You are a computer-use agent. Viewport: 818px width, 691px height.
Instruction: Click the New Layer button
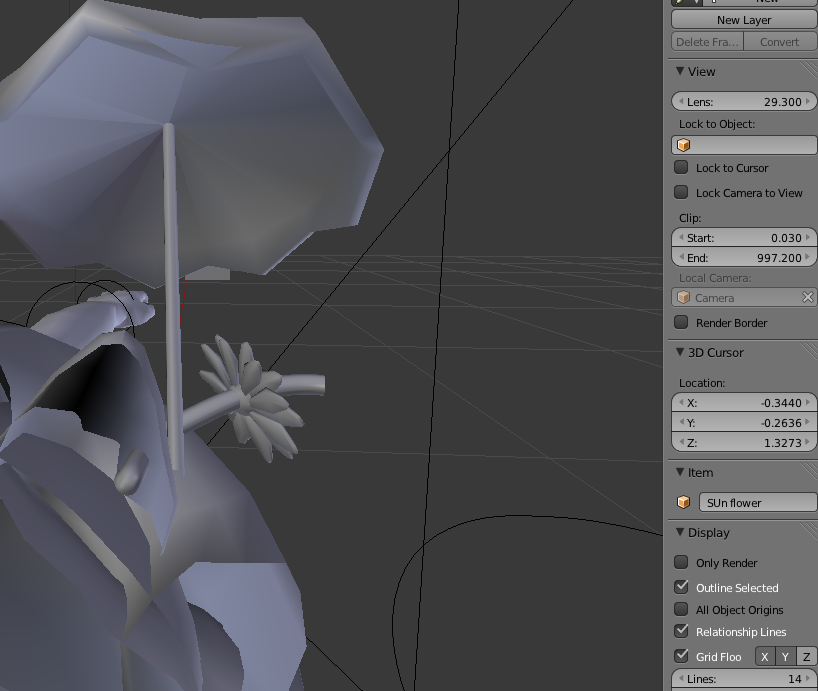744,20
